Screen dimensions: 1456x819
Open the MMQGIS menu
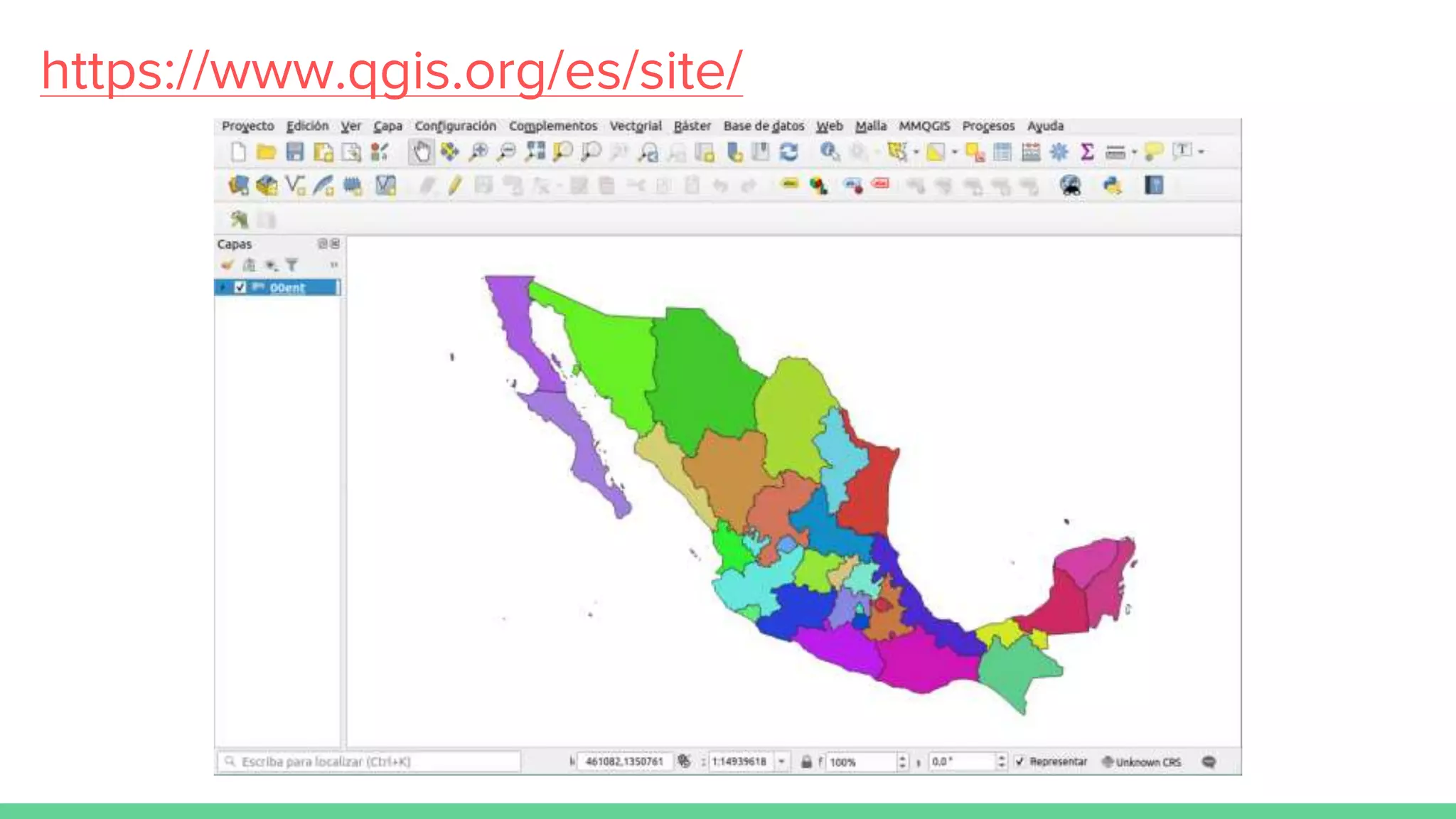point(924,126)
